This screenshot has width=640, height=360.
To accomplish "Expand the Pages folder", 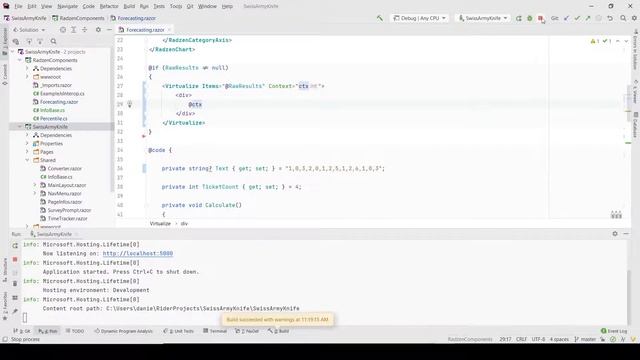I will point(27,151).
